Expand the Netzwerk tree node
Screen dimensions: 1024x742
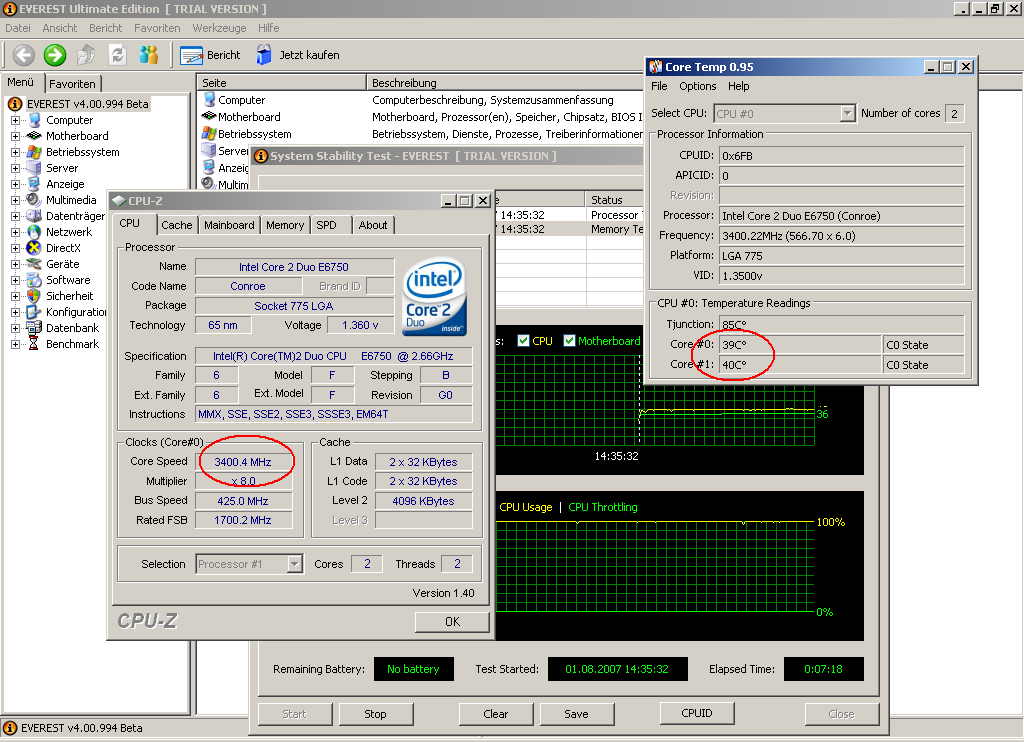point(15,232)
